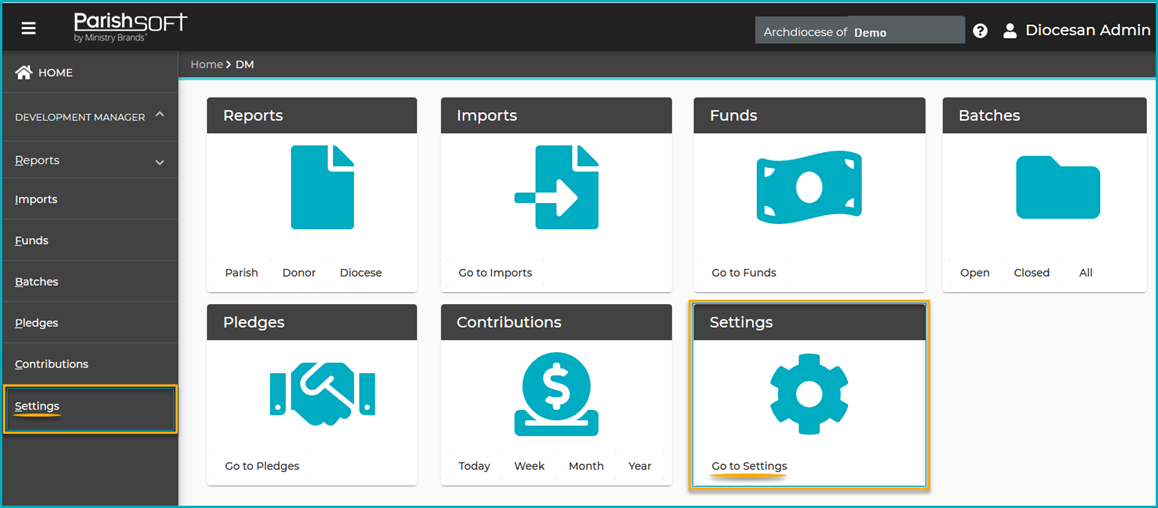Viewport: 1158px width, 508px height.
Task: Open the Archdiocese of Demo selector
Action: (x=860, y=32)
